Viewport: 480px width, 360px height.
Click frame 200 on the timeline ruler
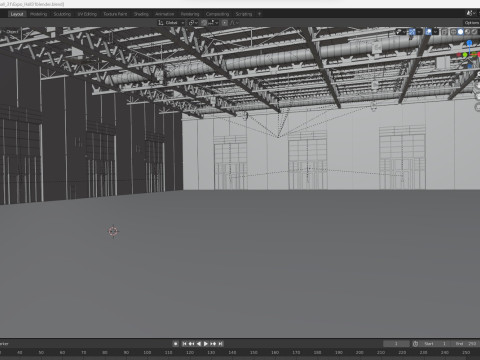360,352
